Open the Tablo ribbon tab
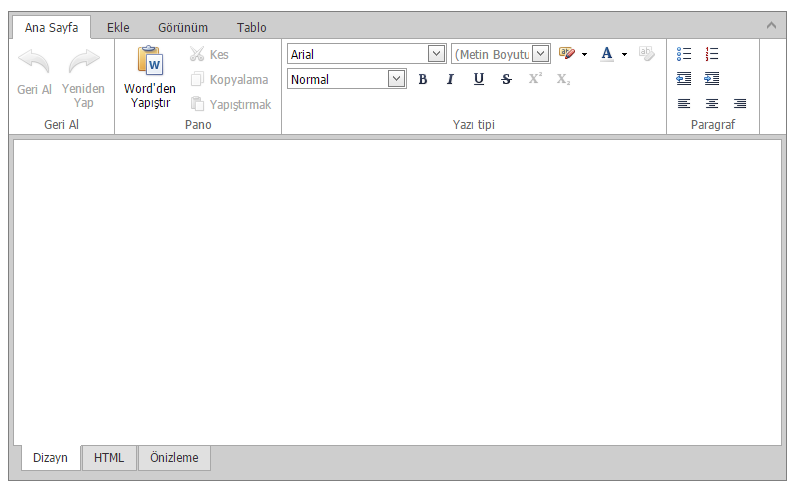Screen dimensions: 799x491 [251, 28]
